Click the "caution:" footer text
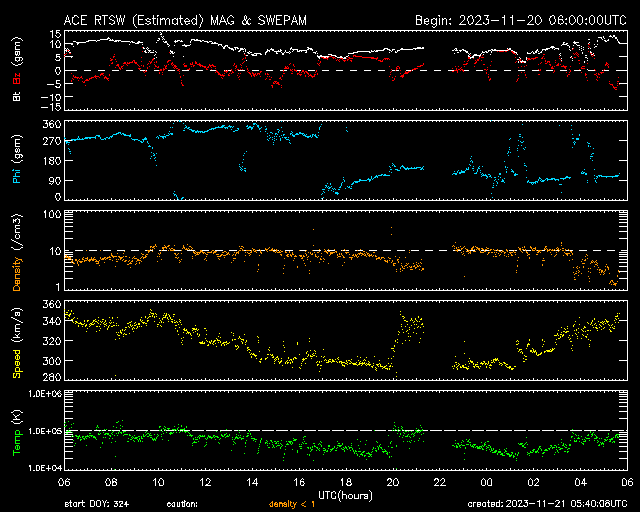 pos(182,504)
